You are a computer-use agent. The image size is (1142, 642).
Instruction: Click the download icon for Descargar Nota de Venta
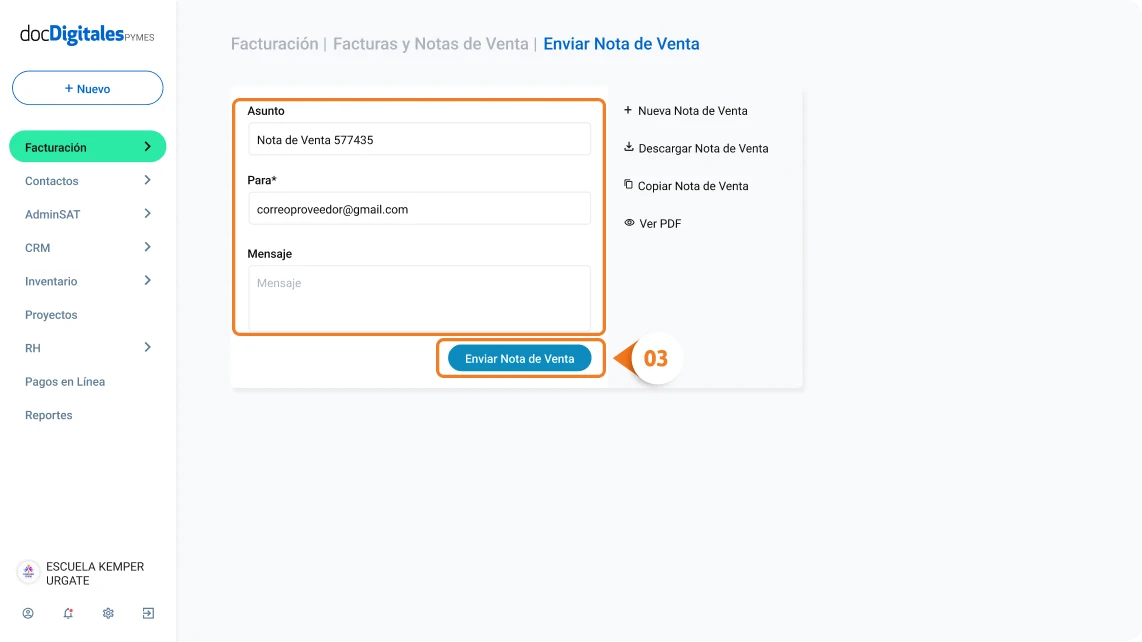[629, 148]
